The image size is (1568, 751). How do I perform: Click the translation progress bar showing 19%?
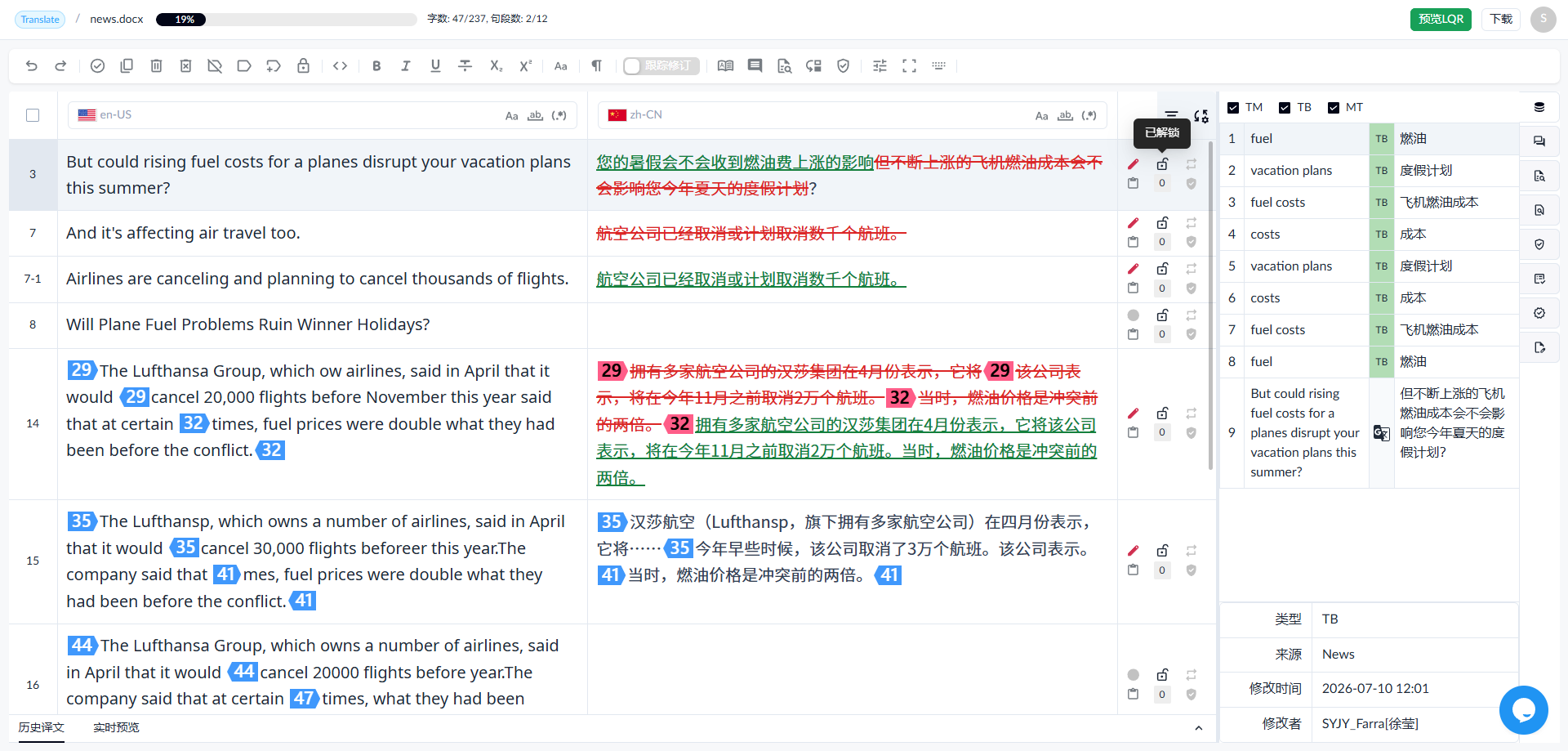(x=286, y=20)
